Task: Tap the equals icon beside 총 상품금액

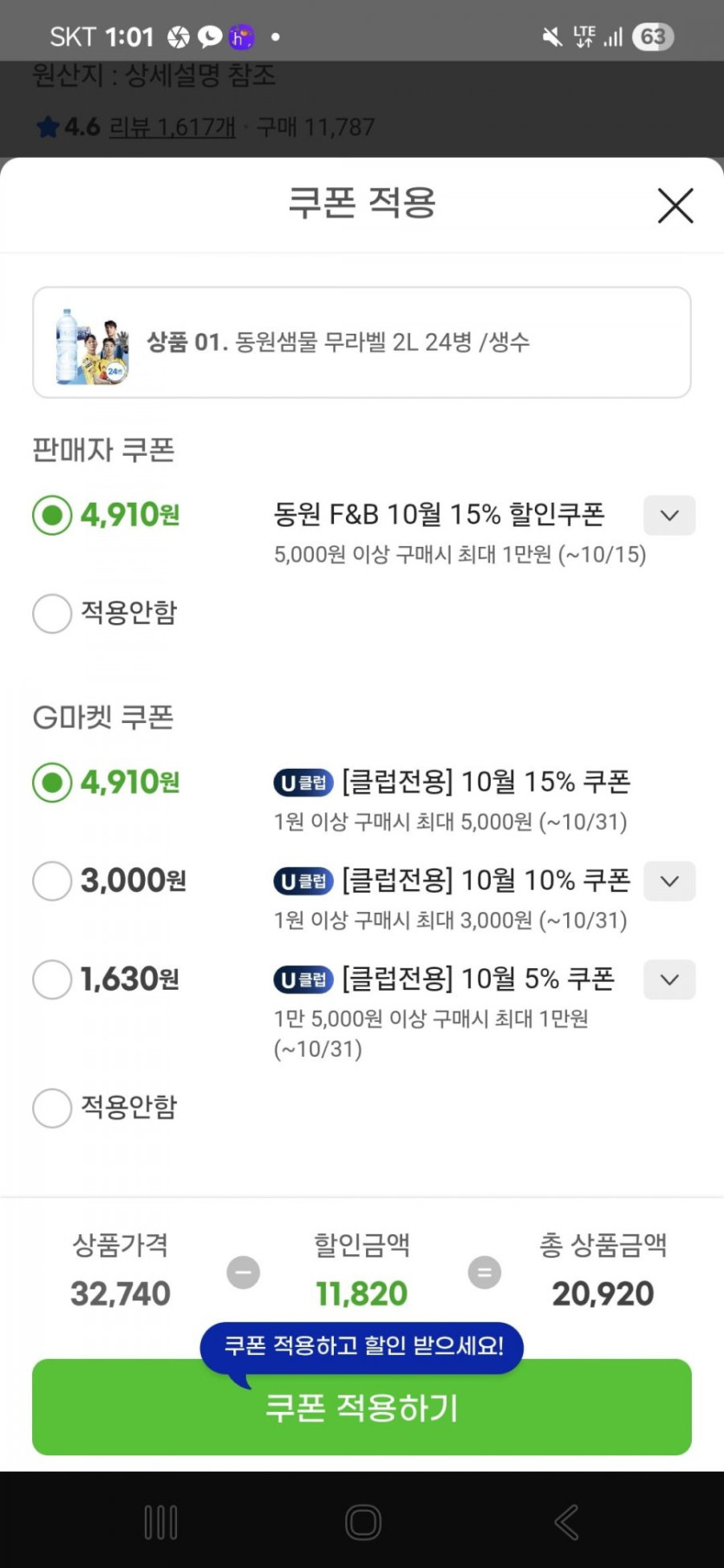Action: pyautogui.click(x=484, y=1272)
